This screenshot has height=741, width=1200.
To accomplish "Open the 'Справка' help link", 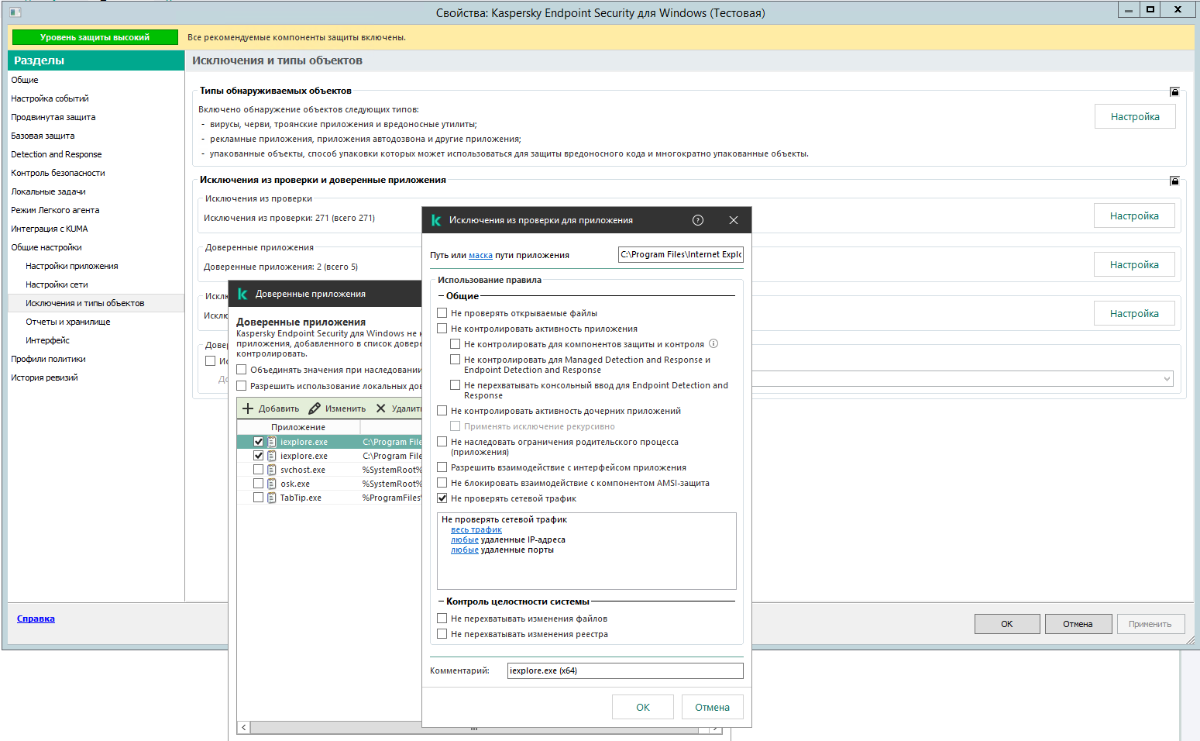I will pos(36,618).
